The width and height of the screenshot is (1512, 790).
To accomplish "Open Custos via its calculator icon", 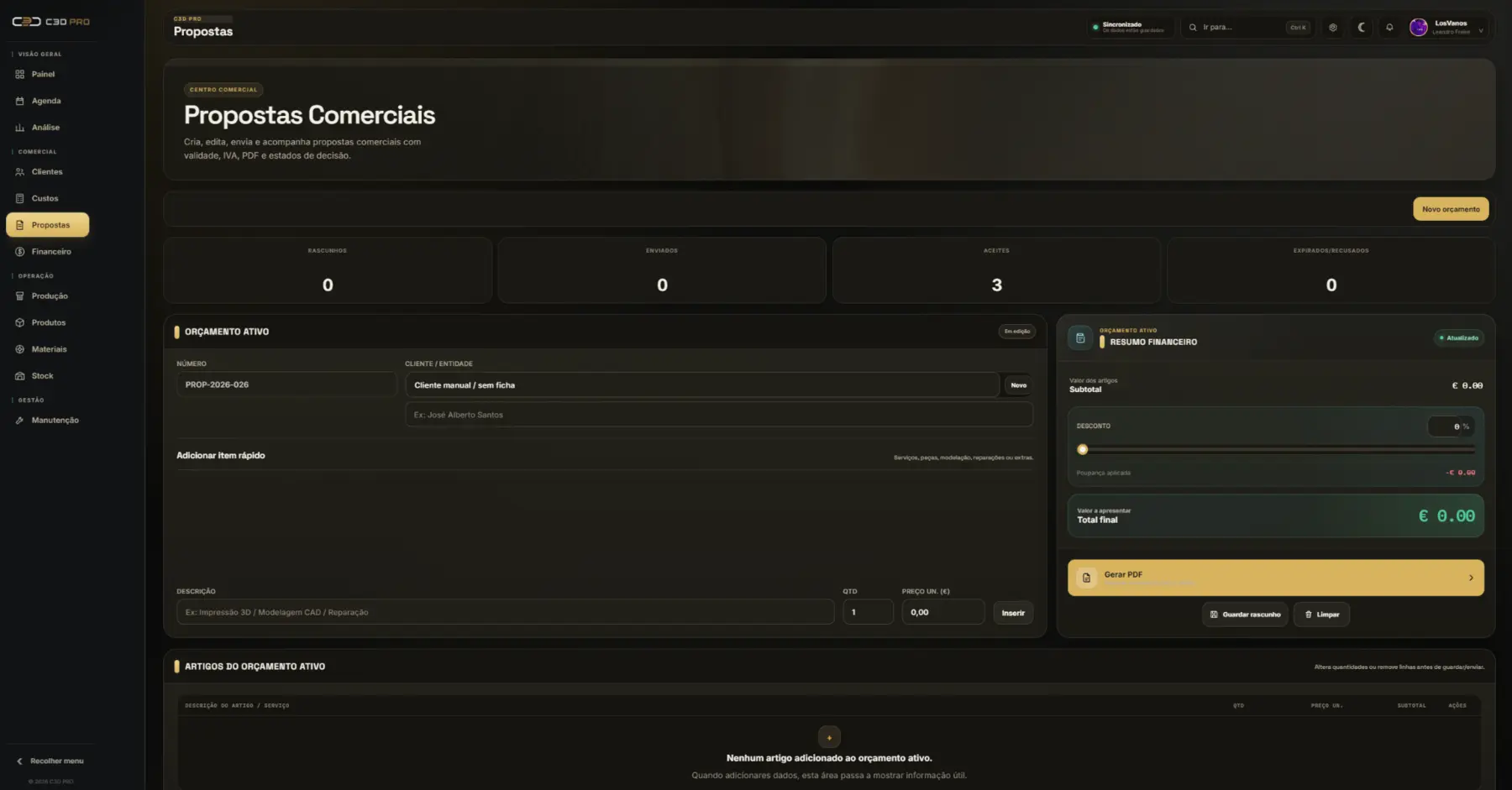I will click(20, 199).
